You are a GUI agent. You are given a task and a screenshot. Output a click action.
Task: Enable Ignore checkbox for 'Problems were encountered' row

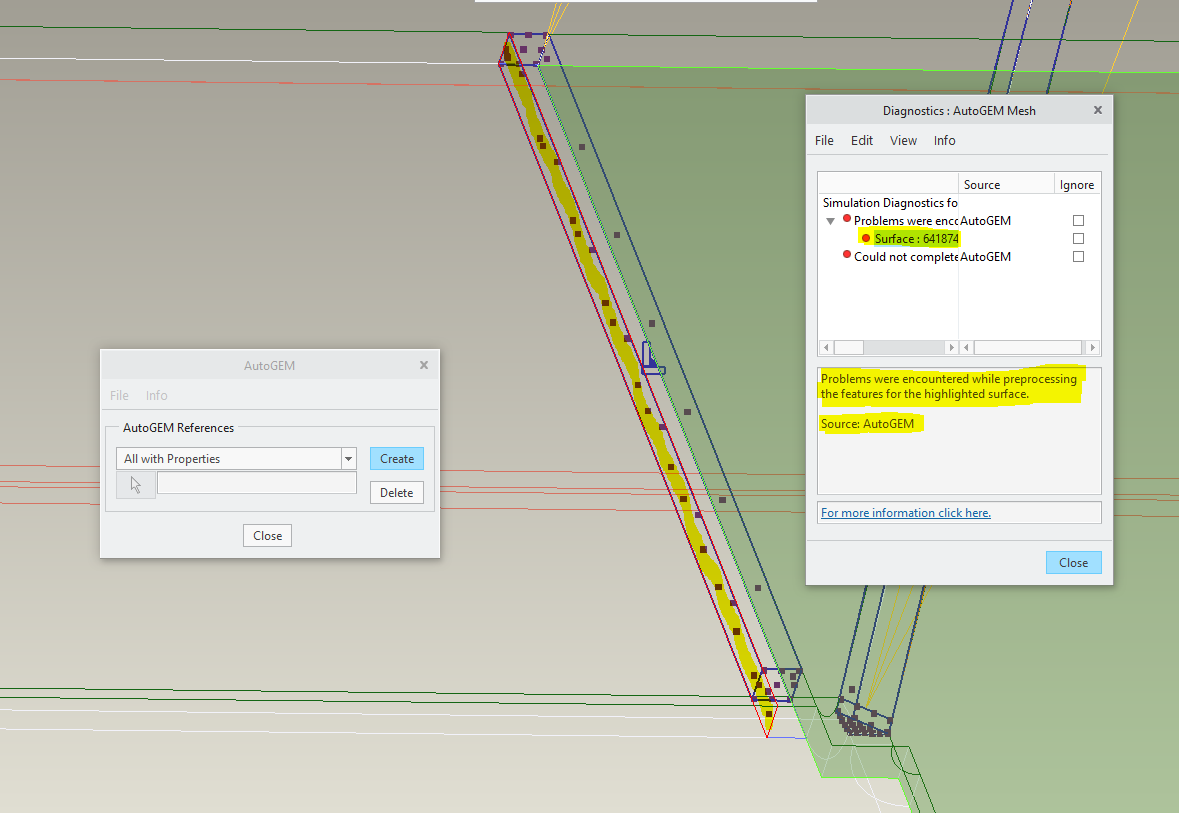tap(1078, 220)
